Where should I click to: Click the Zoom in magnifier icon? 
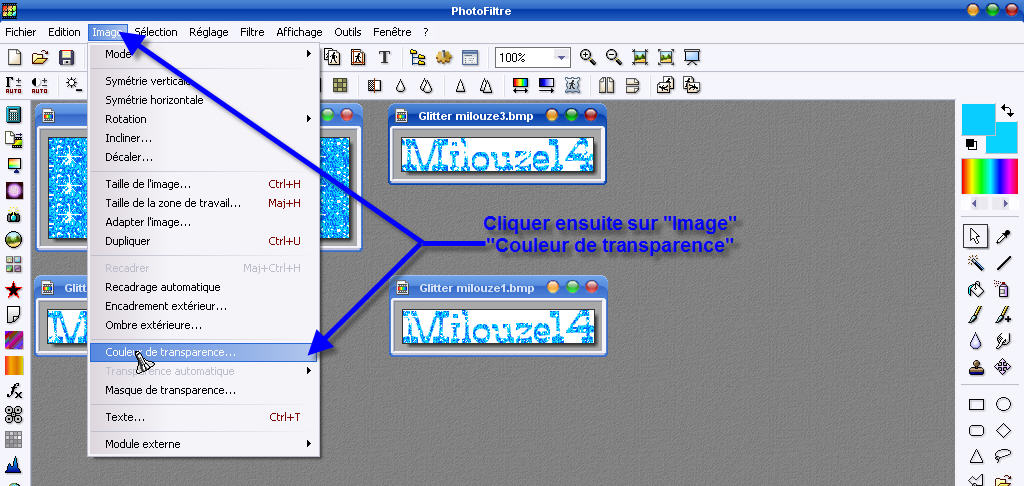[x=588, y=57]
